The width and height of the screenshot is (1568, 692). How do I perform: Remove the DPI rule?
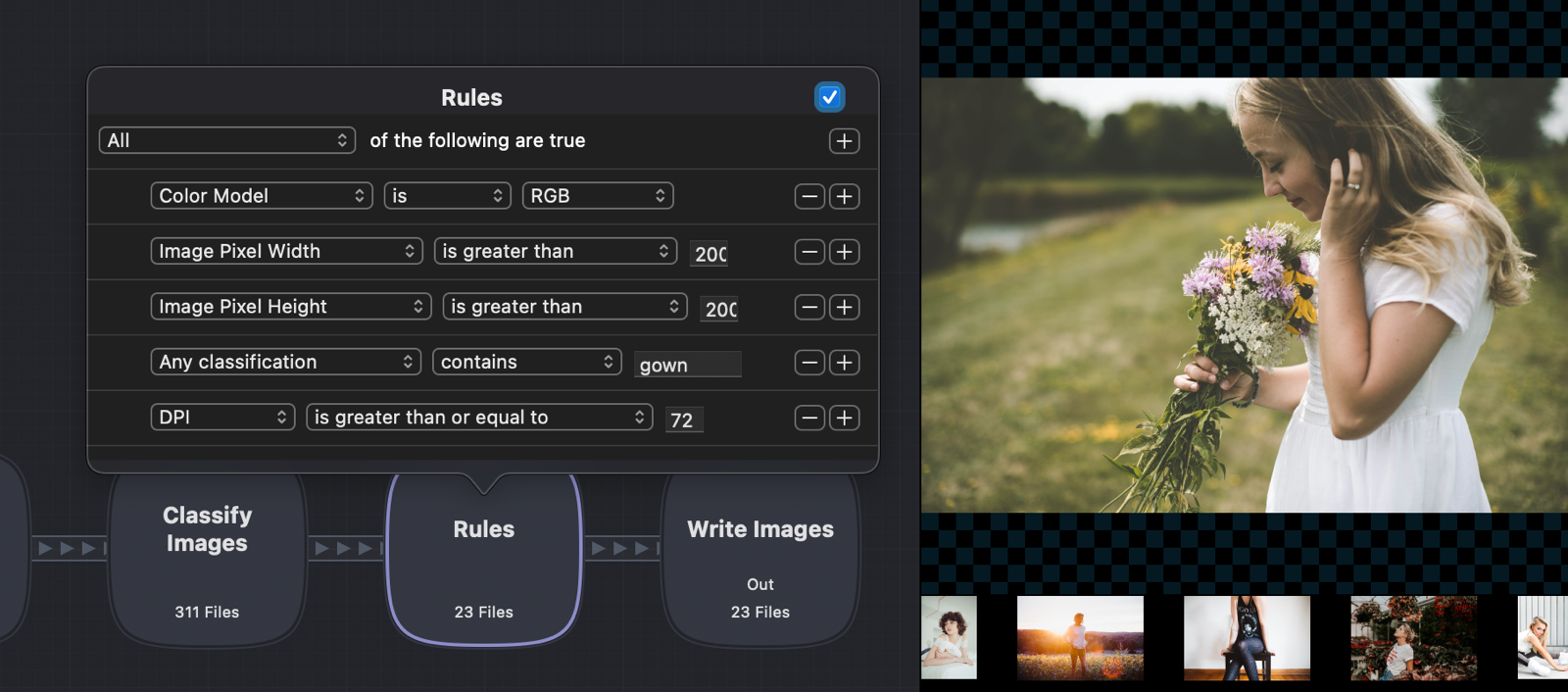click(808, 419)
